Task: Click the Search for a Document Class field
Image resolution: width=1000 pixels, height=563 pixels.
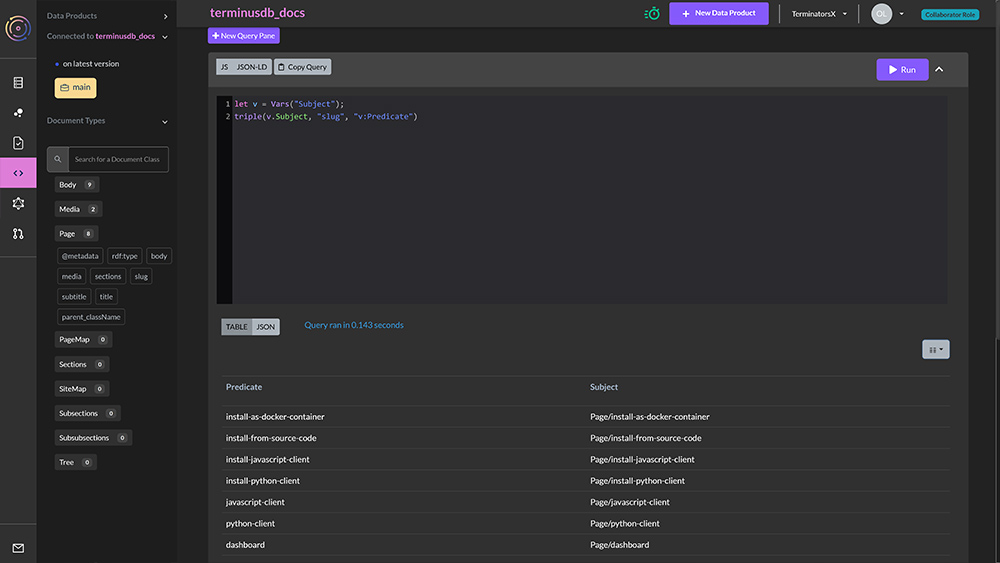Action: click(x=118, y=159)
